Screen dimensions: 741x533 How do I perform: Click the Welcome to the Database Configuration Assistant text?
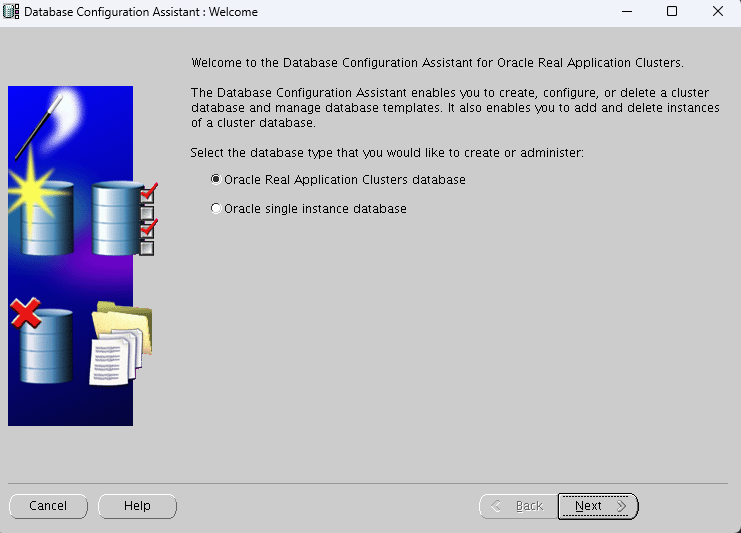(437, 63)
